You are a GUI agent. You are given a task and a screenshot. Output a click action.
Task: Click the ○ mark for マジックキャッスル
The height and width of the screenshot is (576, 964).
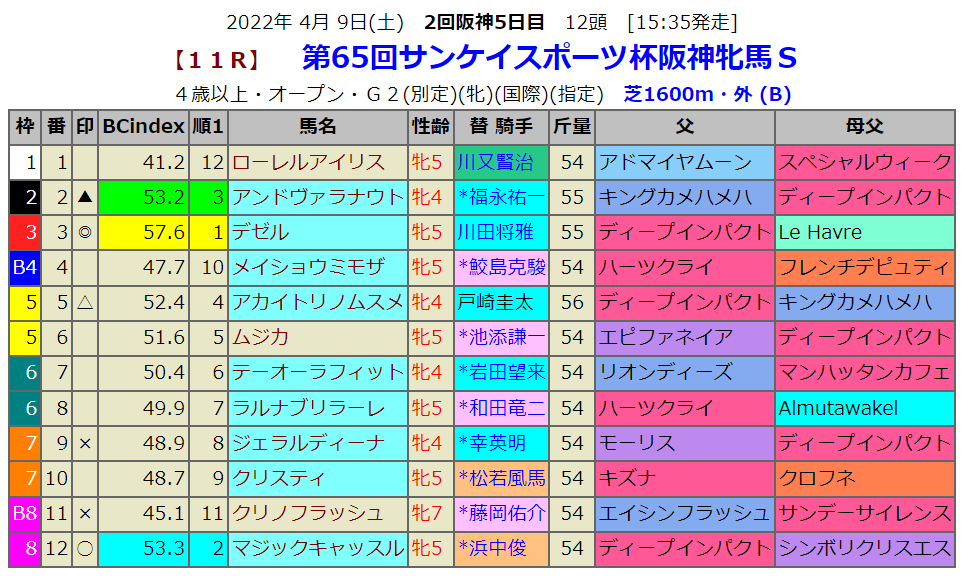[x=85, y=547]
